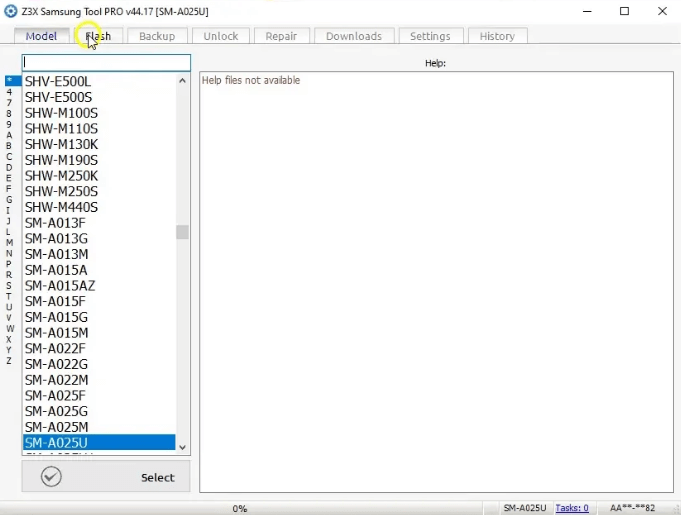681x515 pixels.
Task: Show the Downloads tab
Action: 354,36
